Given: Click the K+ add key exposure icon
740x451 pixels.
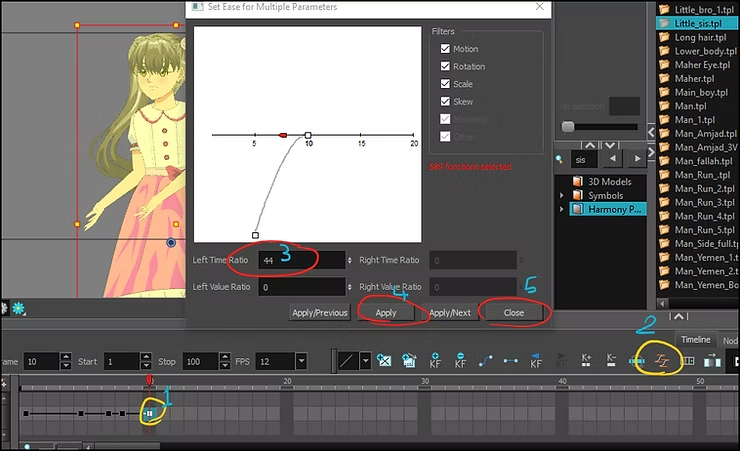Looking at the screenshot, I should [x=586, y=360].
